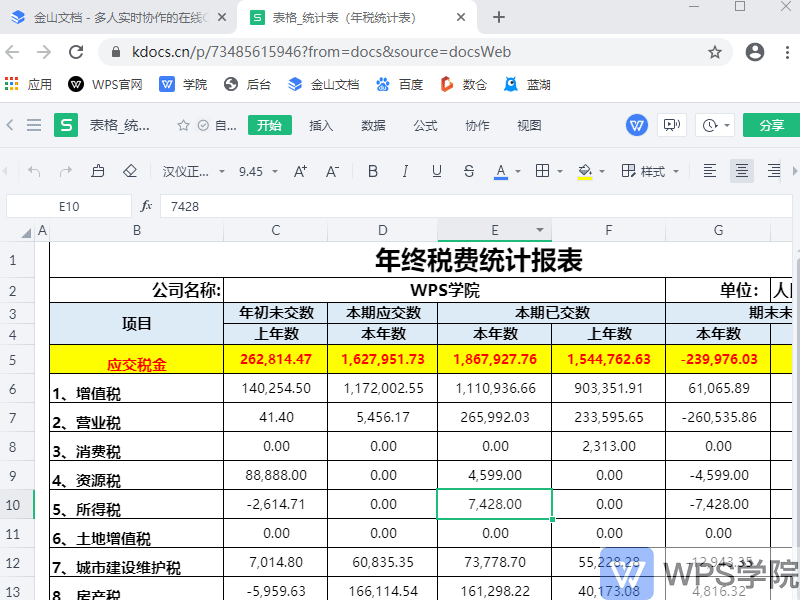Decrease the font size
The width and height of the screenshot is (800, 600).
[332, 171]
